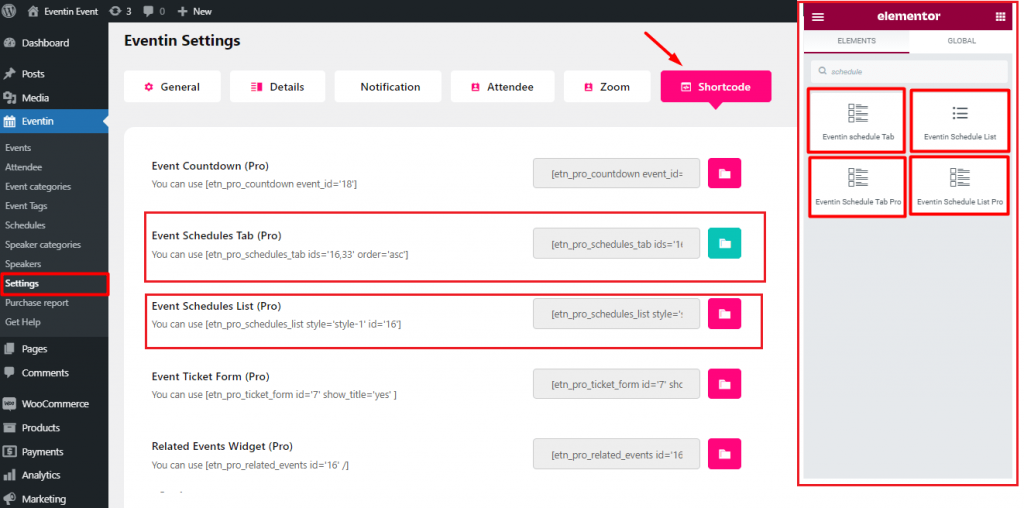Click the Elementor widget search box
The height and width of the screenshot is (508, 1024).
909,71
